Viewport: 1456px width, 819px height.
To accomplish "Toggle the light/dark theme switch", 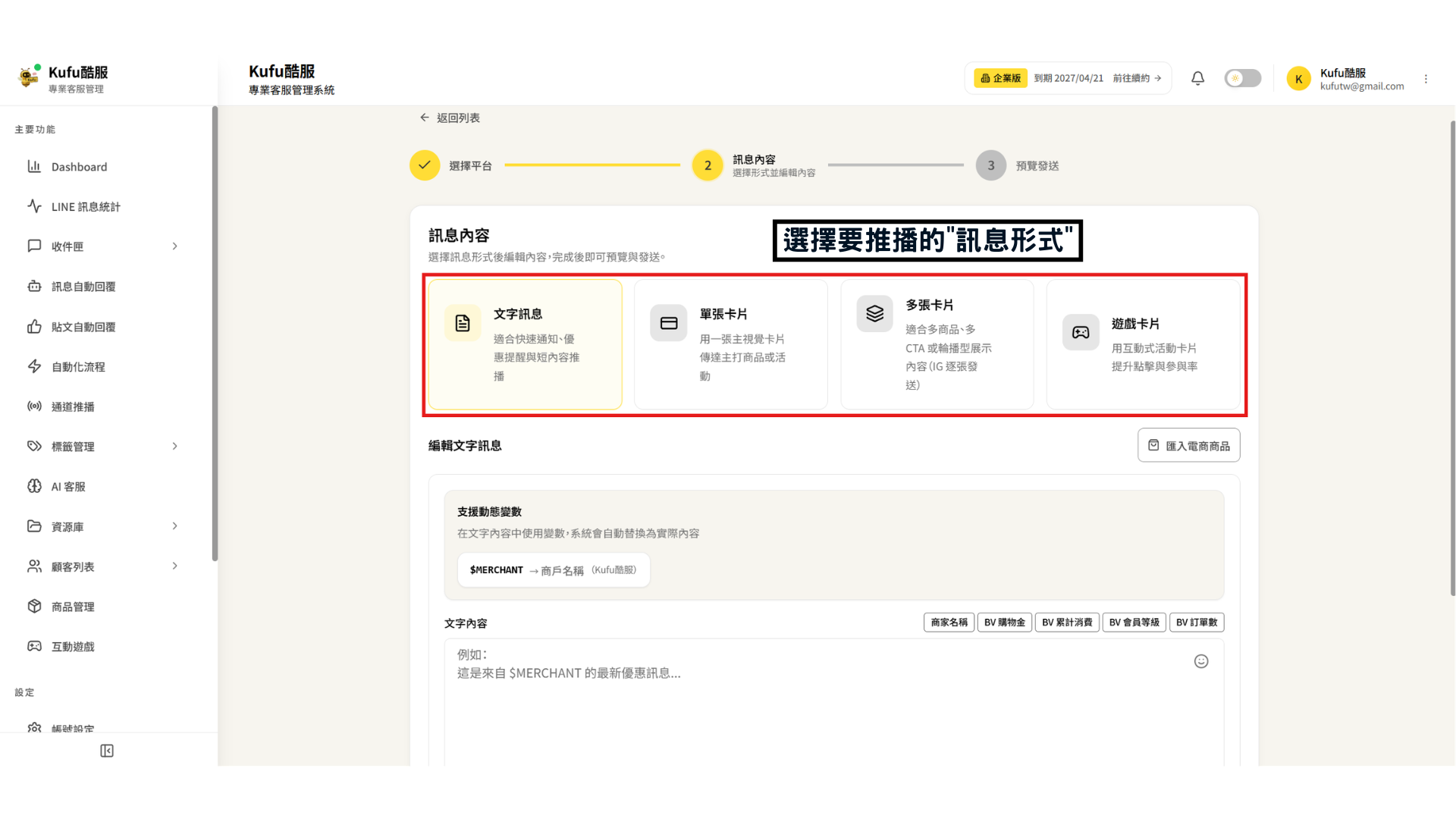I will 1242,78.
